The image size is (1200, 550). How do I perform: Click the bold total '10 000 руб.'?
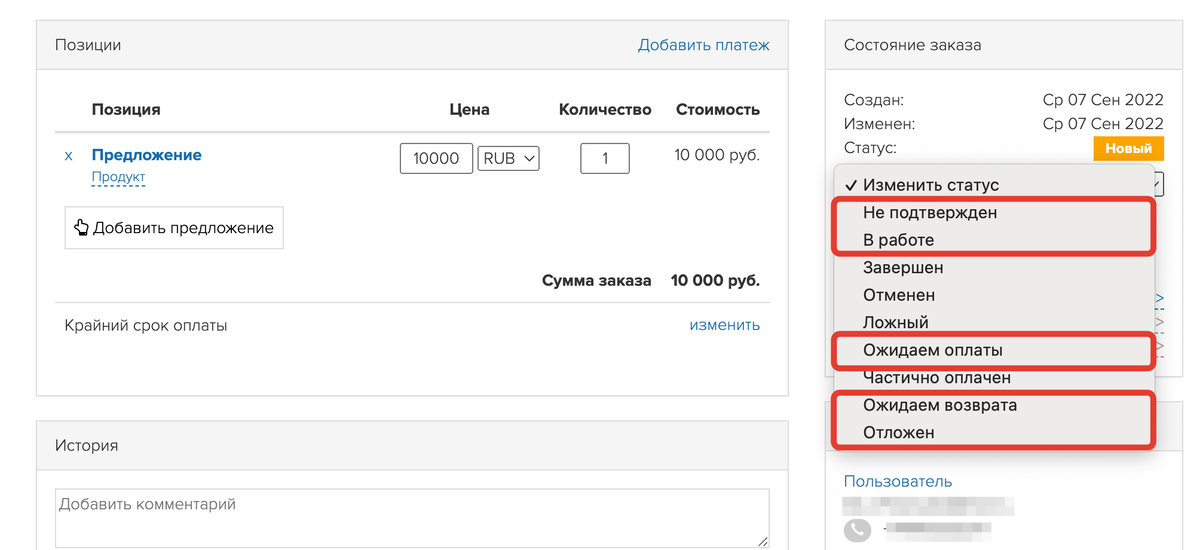pyautogui.click(x=715, y=281)
